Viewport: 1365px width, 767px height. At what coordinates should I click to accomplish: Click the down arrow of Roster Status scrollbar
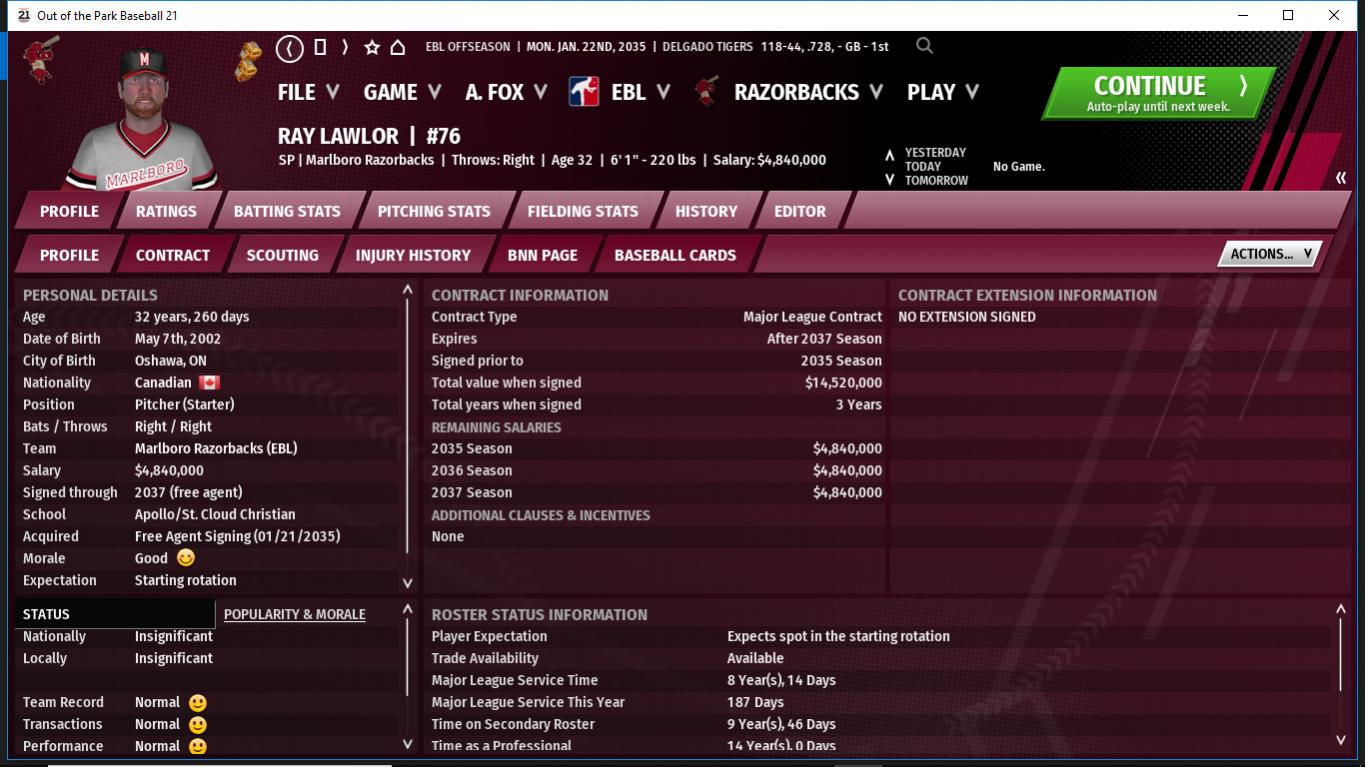[x=1341, y=741]
